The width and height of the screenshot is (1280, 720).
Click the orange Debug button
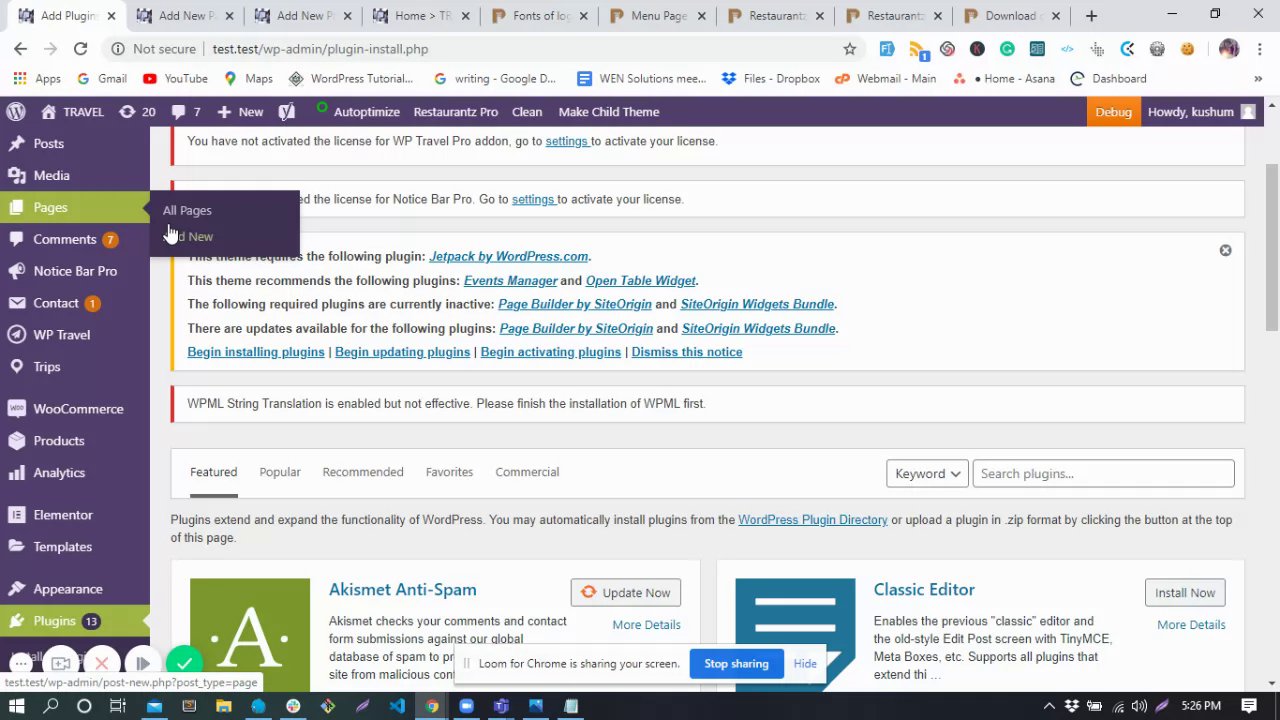1113,112
